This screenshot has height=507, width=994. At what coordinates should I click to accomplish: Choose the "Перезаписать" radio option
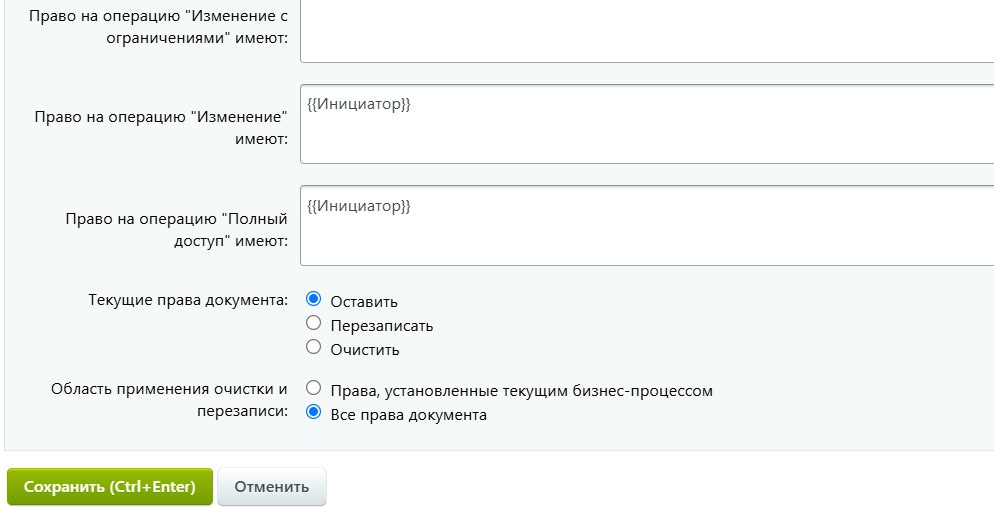click(314, 323)
